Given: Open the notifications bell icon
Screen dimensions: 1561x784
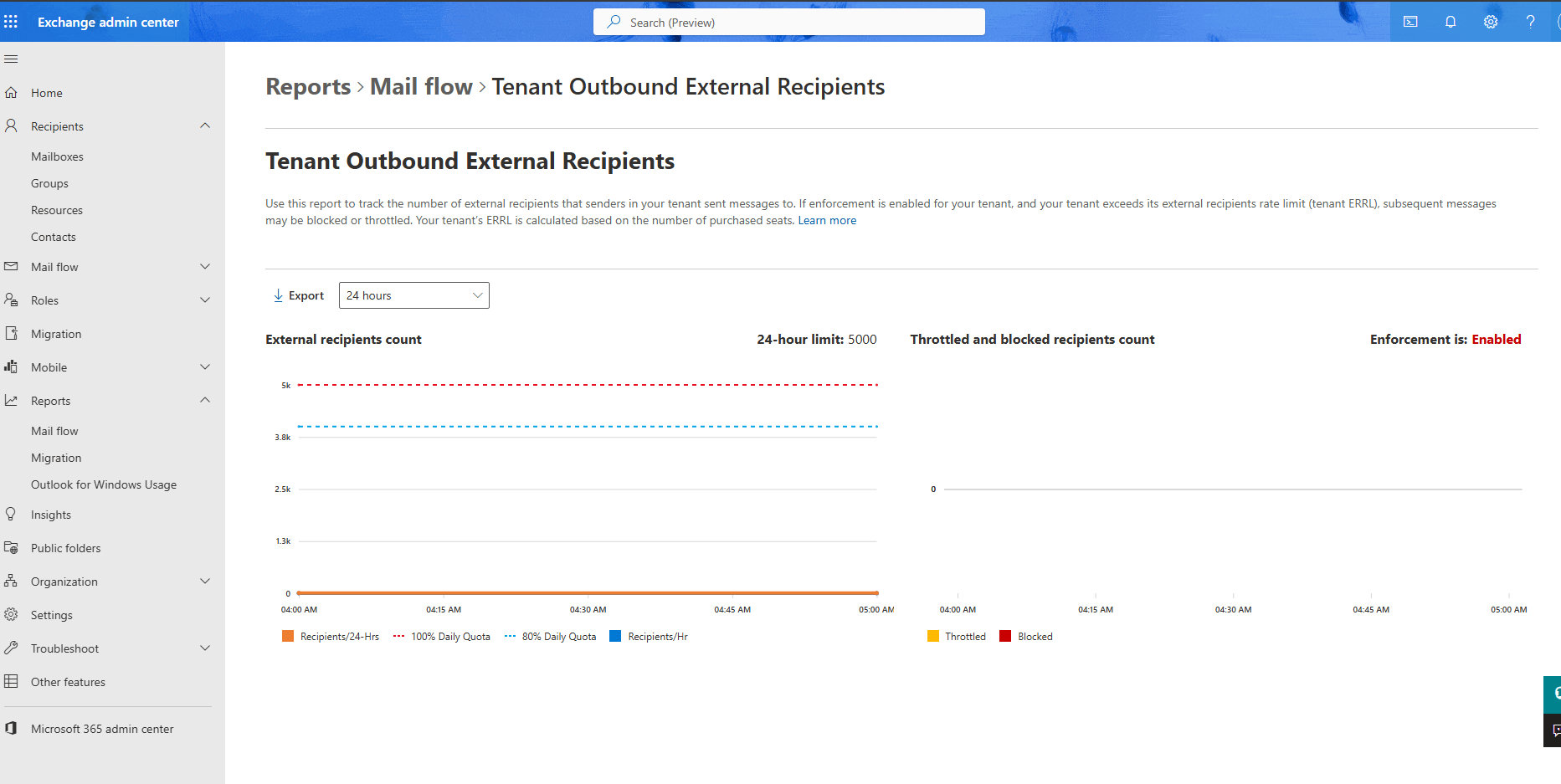Looking at the screenshot, I should coord(1451,22).
